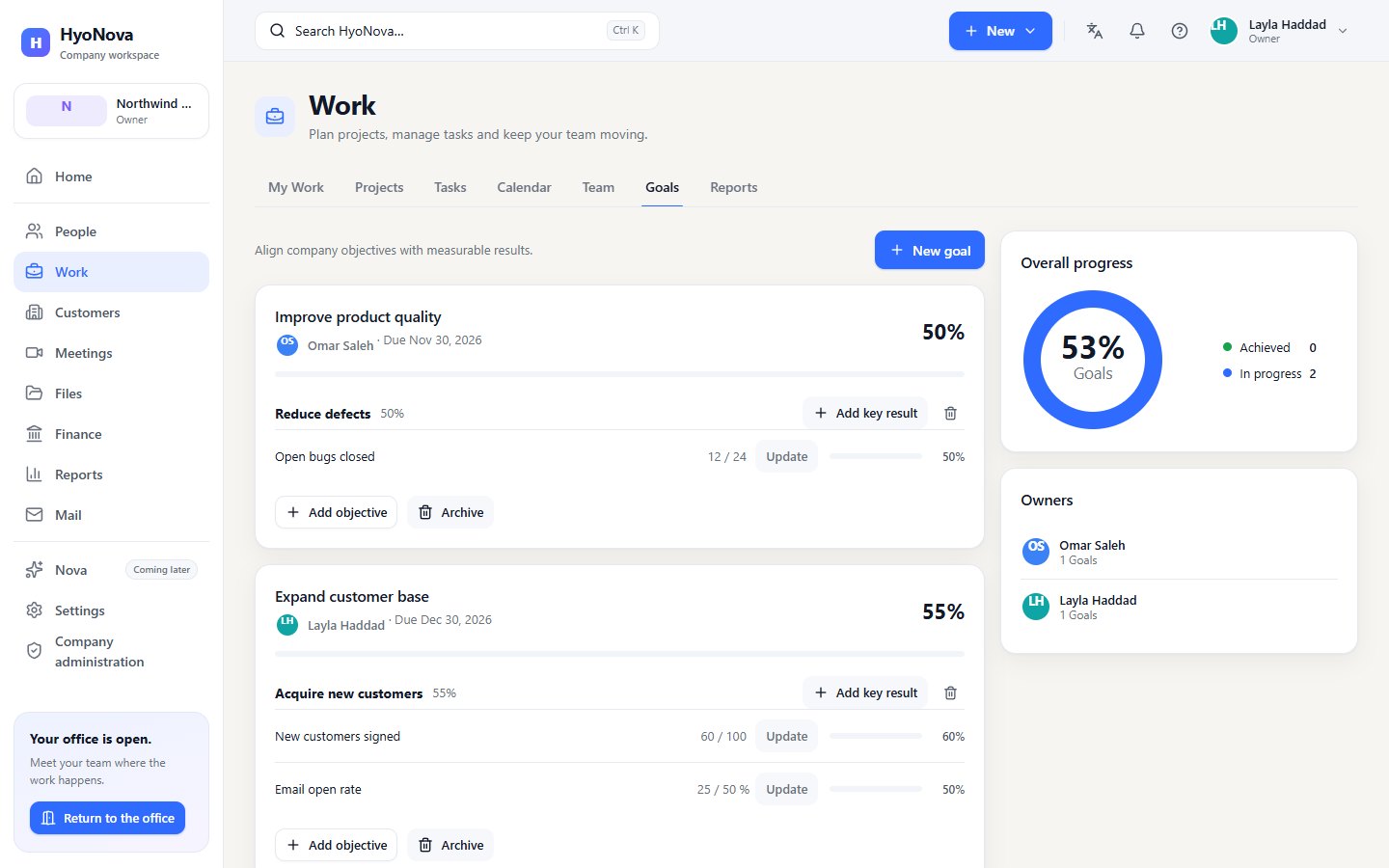Click the Coming later badge next to Nova
Image resolution: width=1389 pixels, height=868 pixels.
click(162, 570)
